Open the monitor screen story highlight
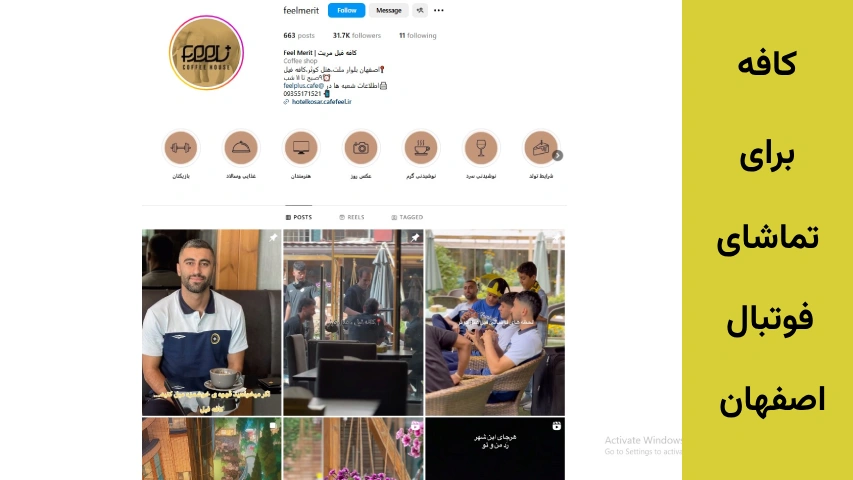The width and height of the screenshot is (853, 480). pos(301,147)
